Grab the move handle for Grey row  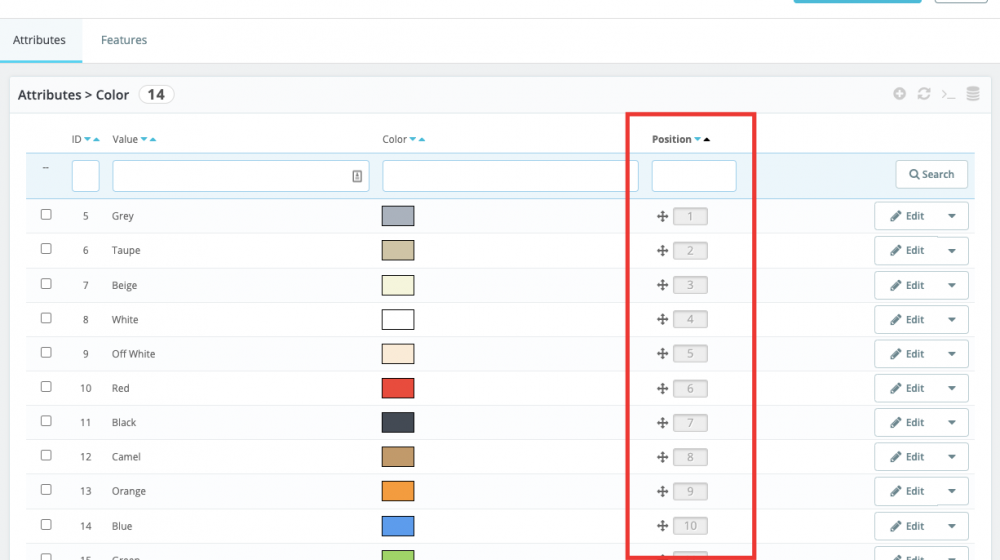(662, 216)
